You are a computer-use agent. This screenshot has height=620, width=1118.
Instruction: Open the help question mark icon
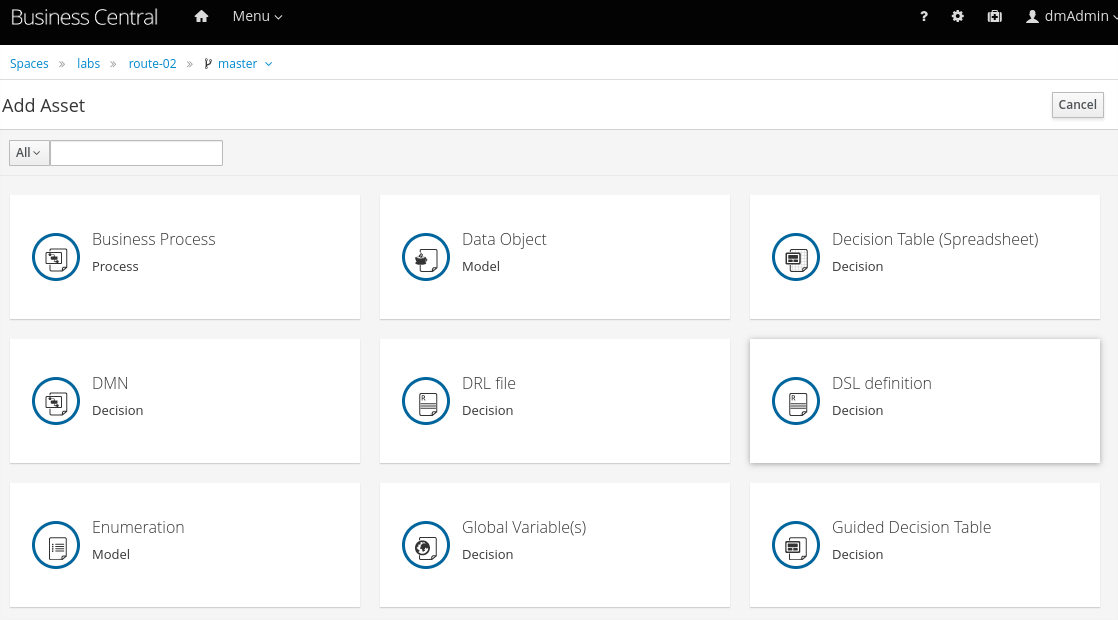tap(924, 17)
